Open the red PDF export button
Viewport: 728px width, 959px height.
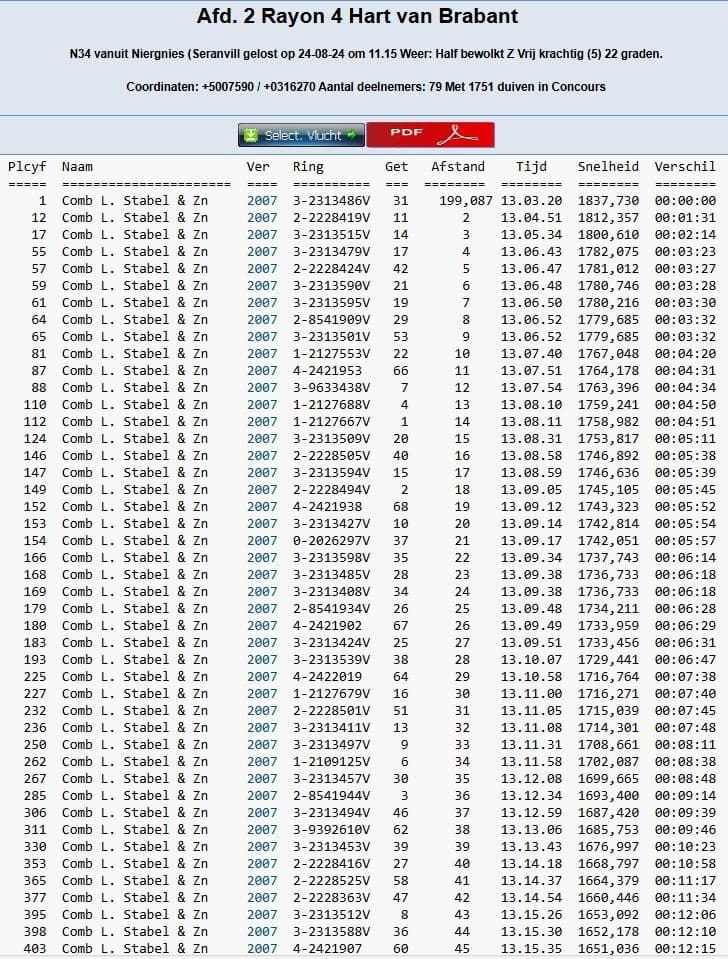tap(430, 134)
